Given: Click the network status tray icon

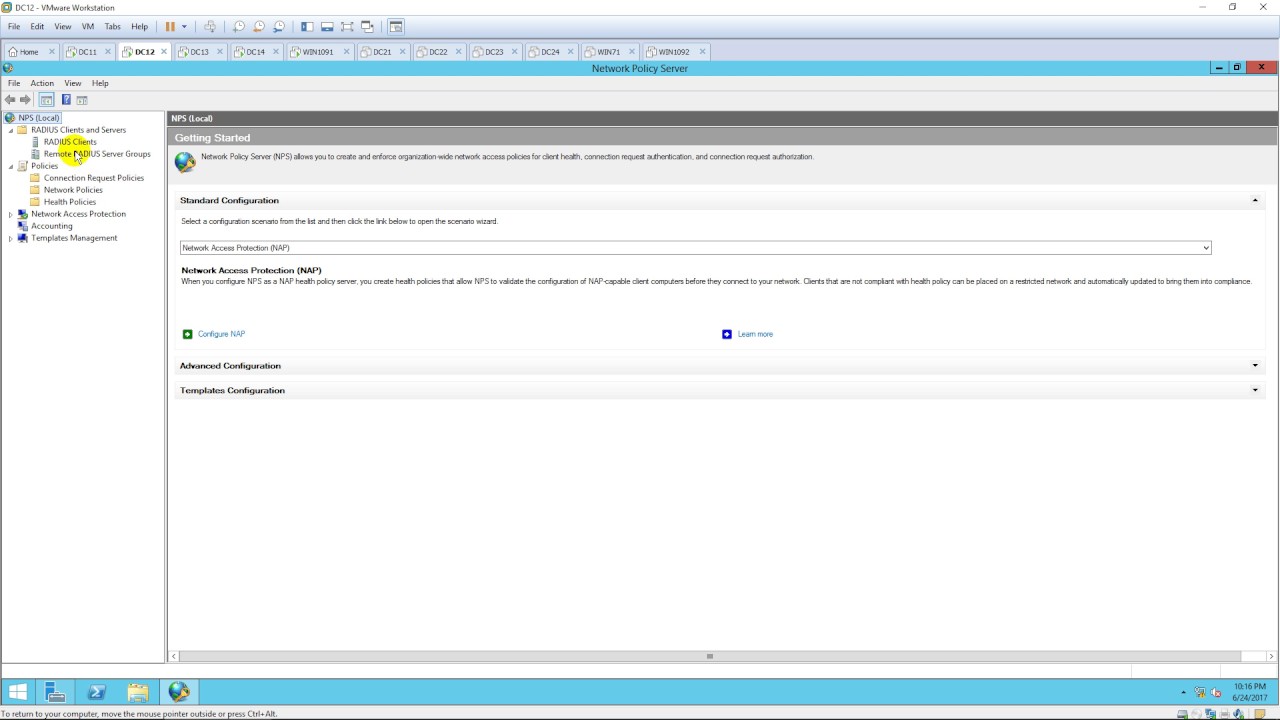Looking at the screenshot, I should [1200, 692].
